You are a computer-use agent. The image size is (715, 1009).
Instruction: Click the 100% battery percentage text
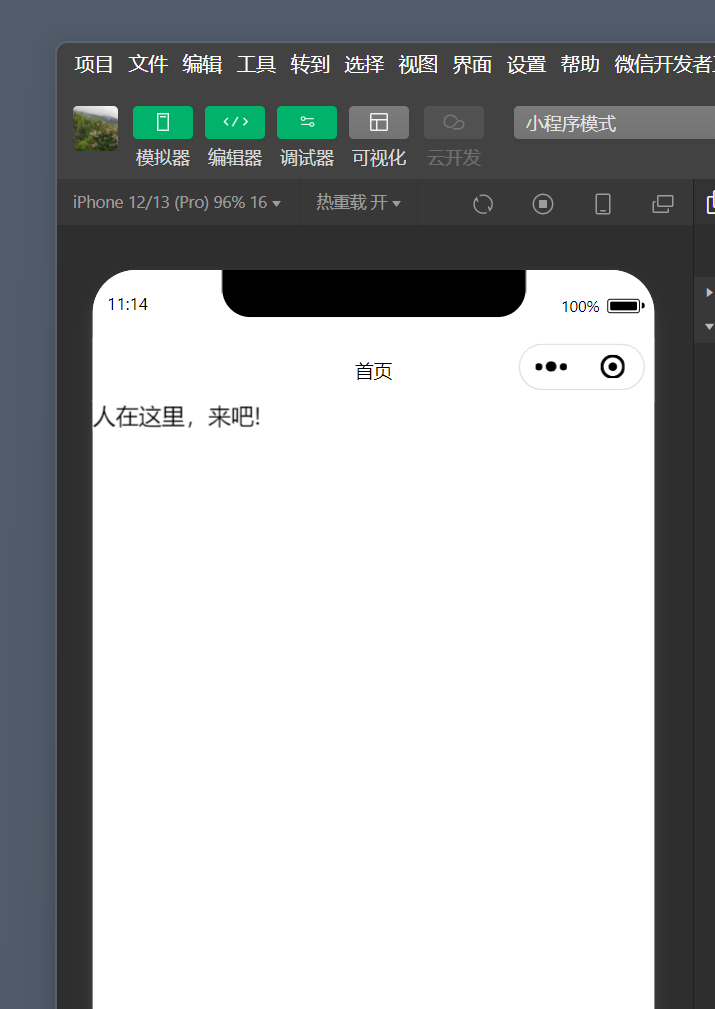(x=580, y=306)
